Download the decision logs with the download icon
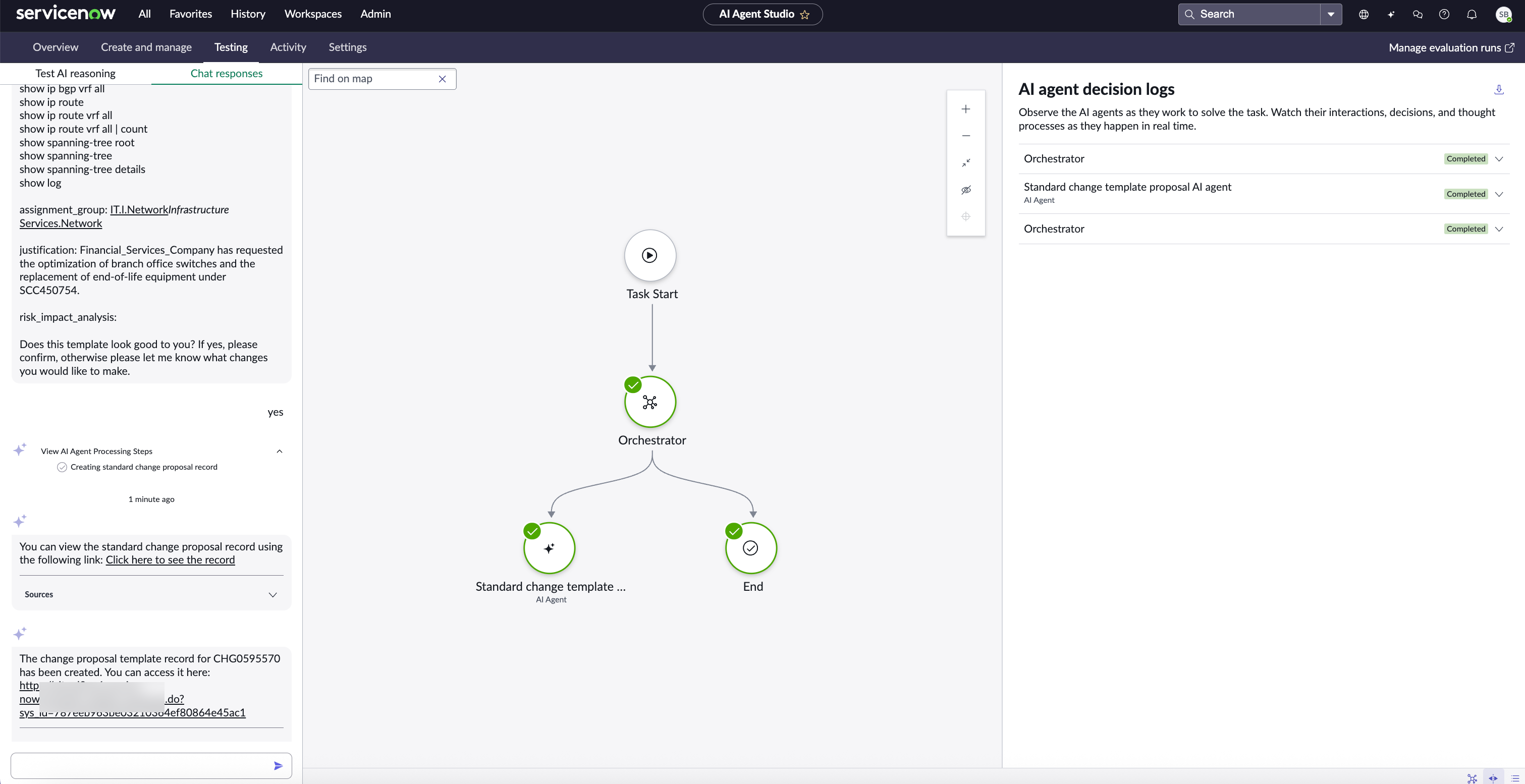 tap(1498, 89)
